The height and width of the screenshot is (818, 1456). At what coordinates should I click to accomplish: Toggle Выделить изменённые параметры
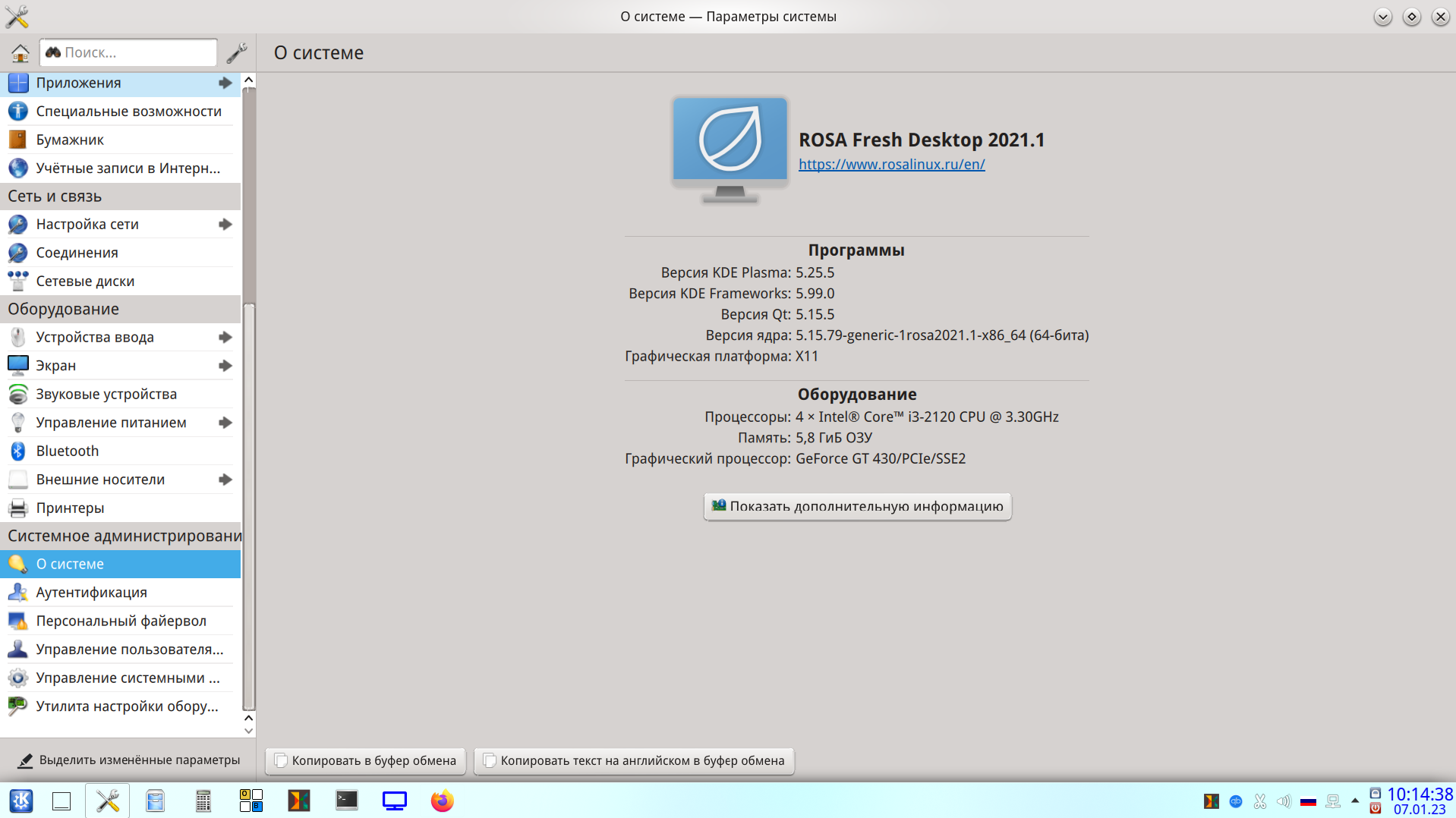click(x=128, y=760)
